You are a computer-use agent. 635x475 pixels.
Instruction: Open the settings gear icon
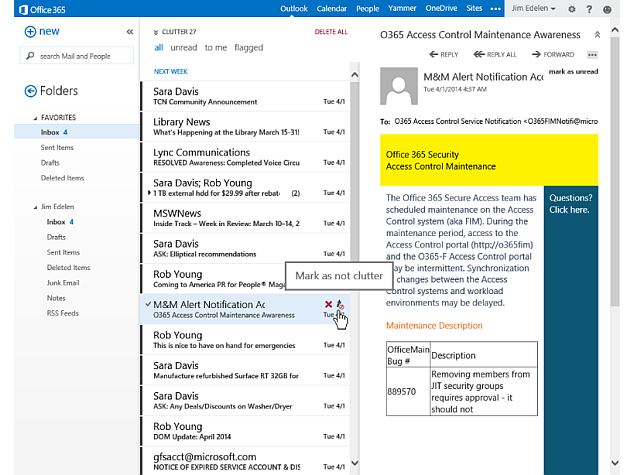(572, 9)
